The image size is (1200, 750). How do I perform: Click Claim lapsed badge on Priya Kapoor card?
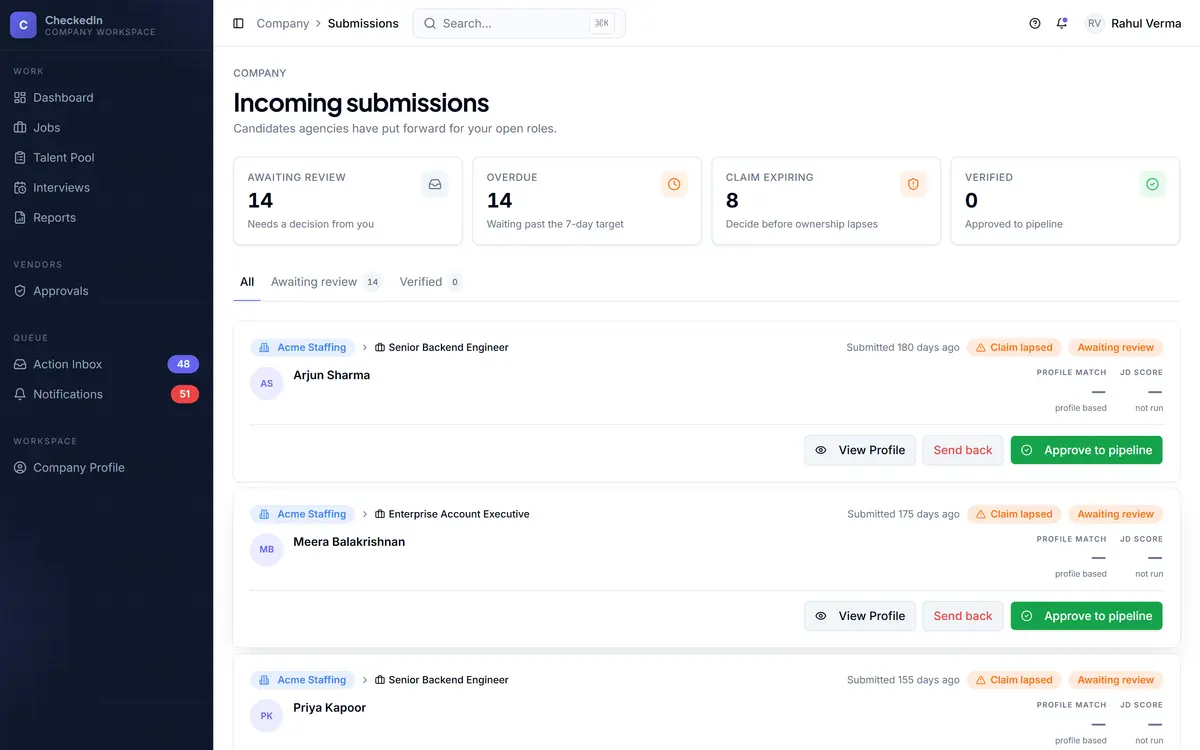point(1014,680)
